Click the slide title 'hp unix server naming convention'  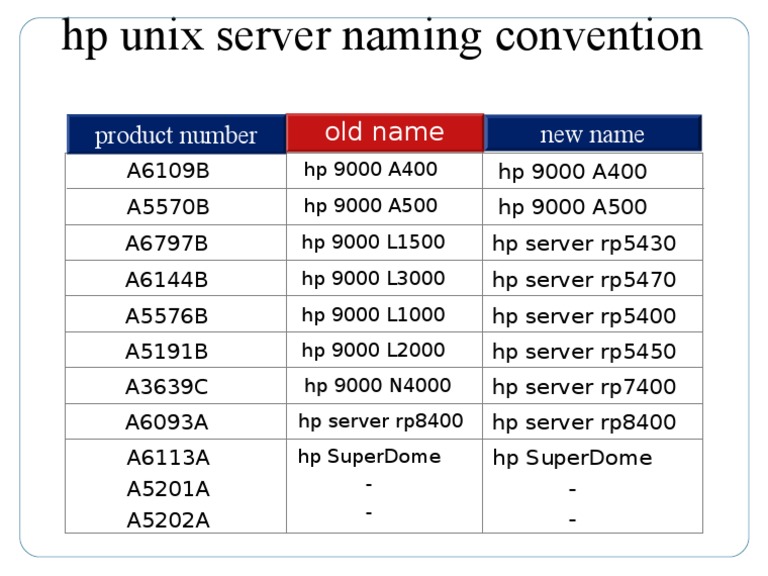[x=382, y=37]
